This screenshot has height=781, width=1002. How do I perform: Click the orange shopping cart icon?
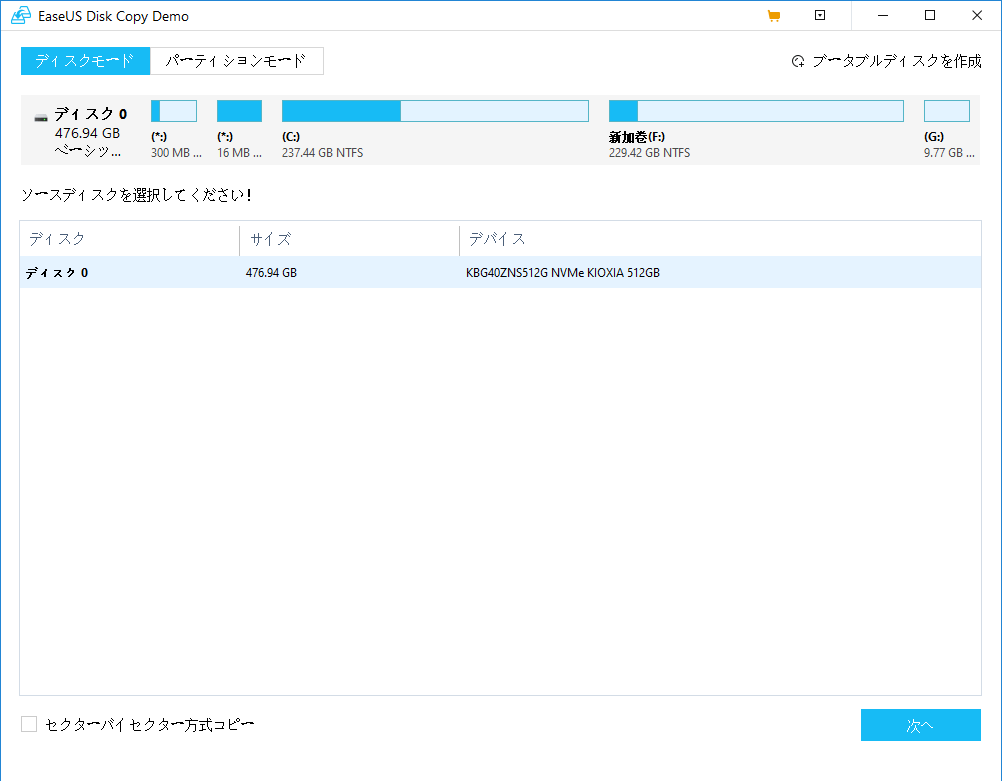tap(773, 16)
